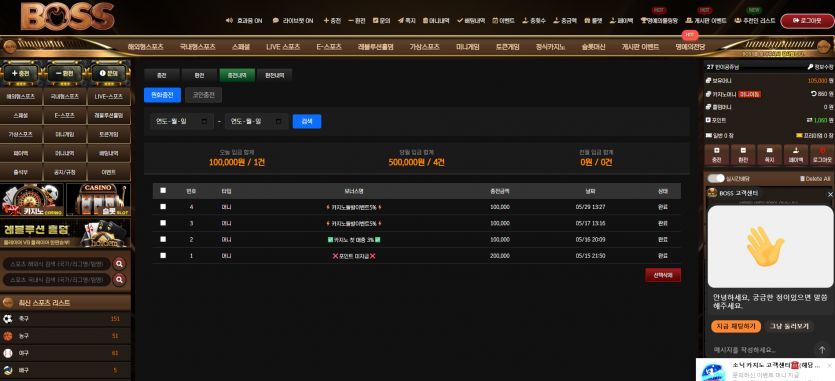Open the end date calendar picker
This screenshot has height=381, width=835.
(279, 121)
